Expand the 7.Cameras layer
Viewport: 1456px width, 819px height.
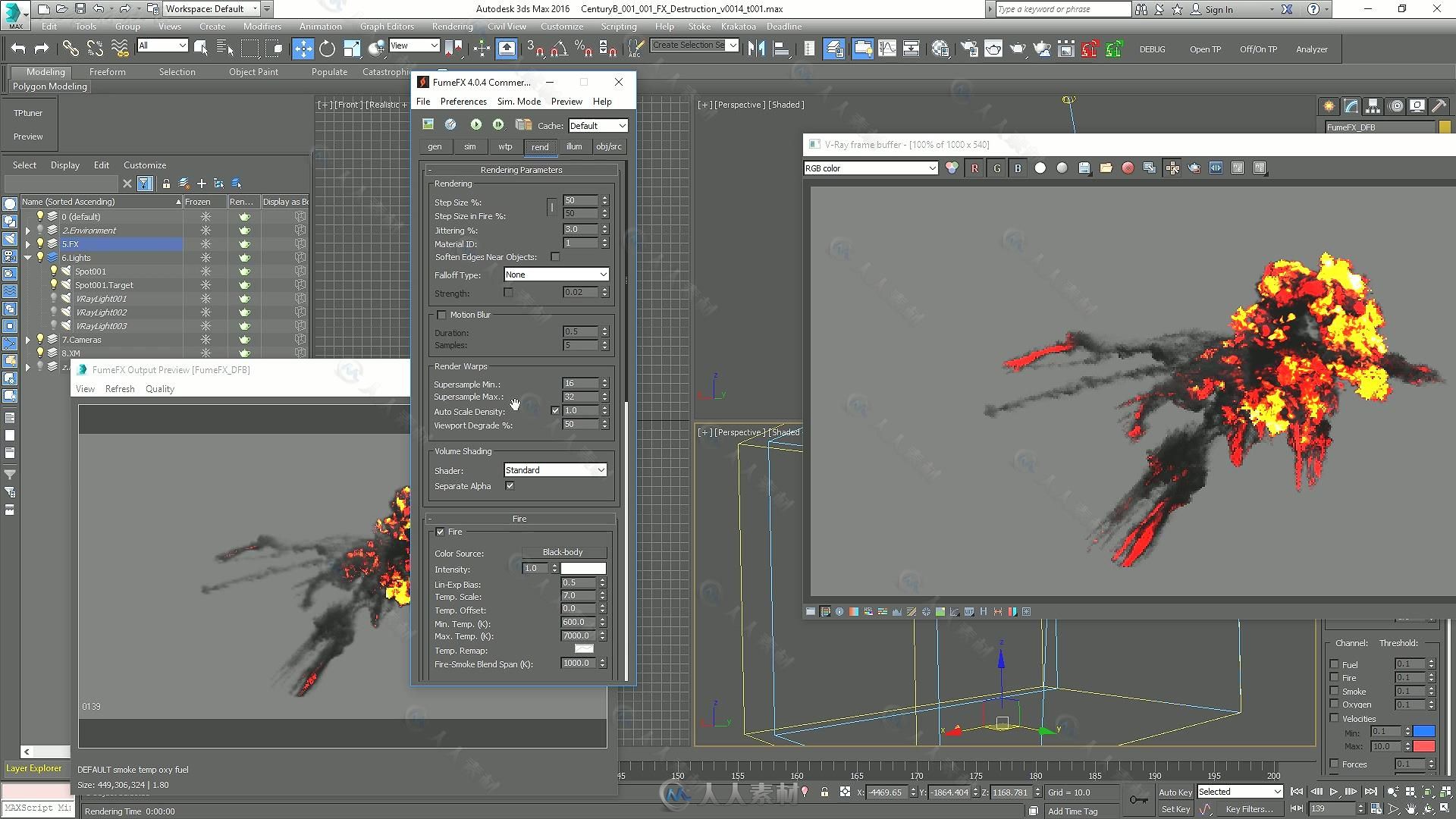coord(28,340)
